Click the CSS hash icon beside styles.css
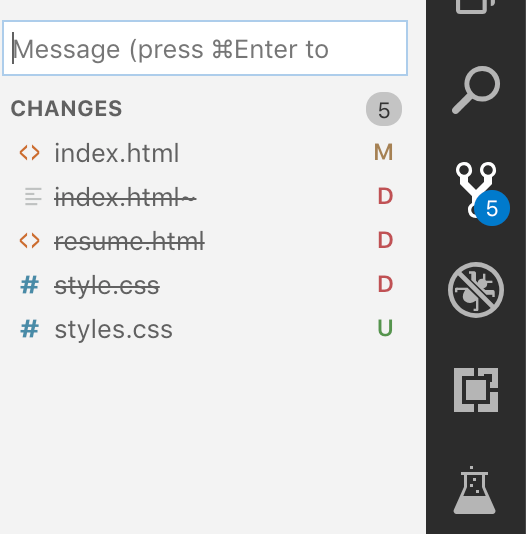 pyautogui.click(x=30, y=329)
